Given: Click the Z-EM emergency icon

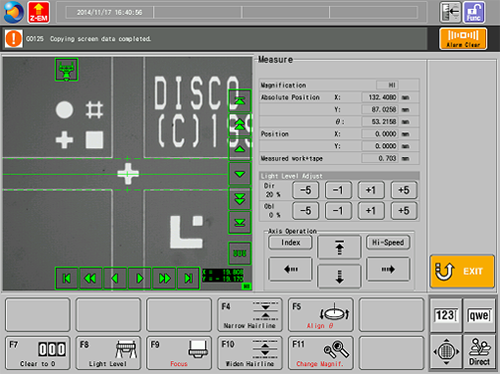Looking at the screenshot, I should [x=39, y=12].
